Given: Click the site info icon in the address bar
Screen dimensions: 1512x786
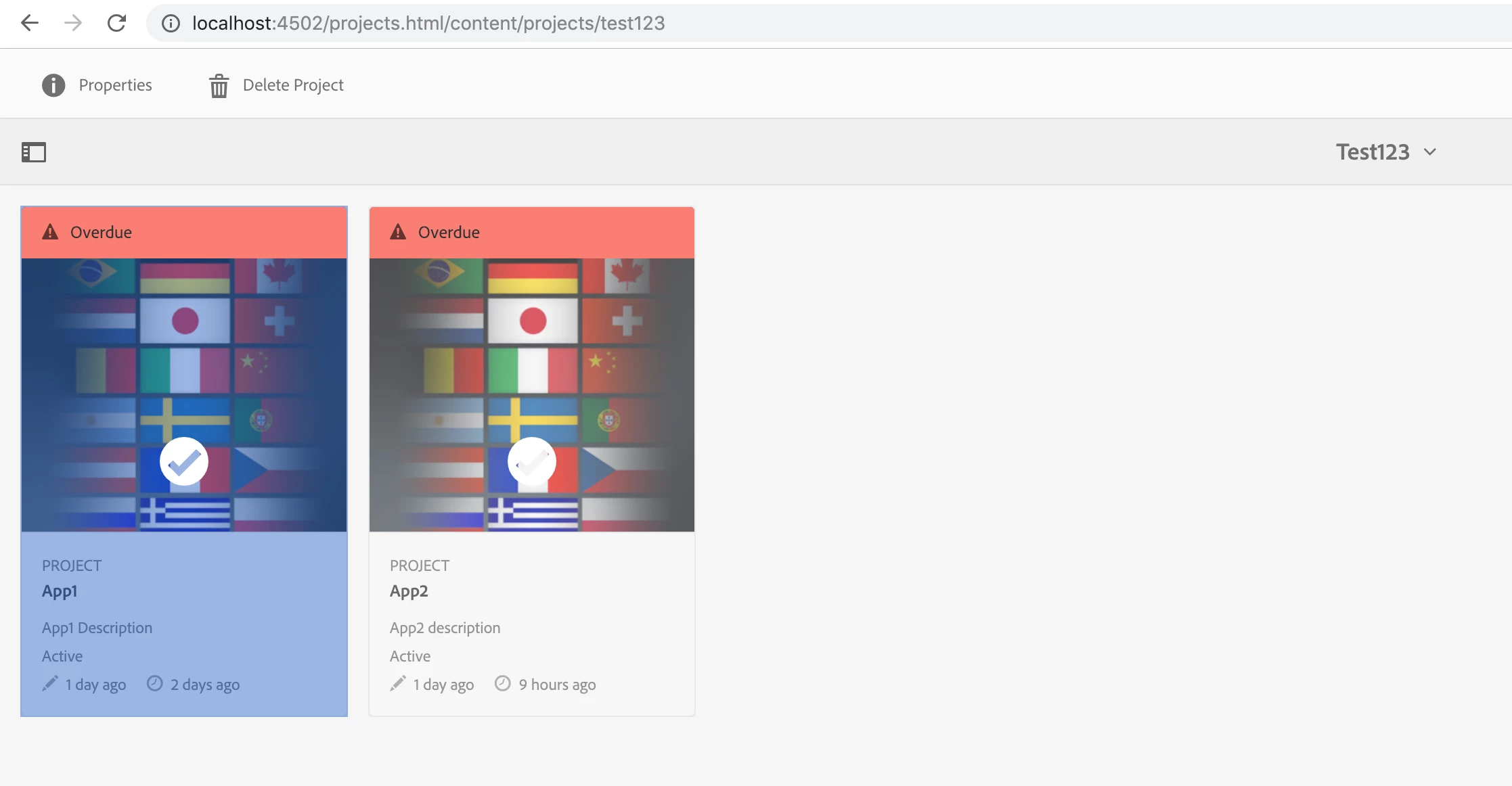Looking at the screenshot, I should 171,24.
